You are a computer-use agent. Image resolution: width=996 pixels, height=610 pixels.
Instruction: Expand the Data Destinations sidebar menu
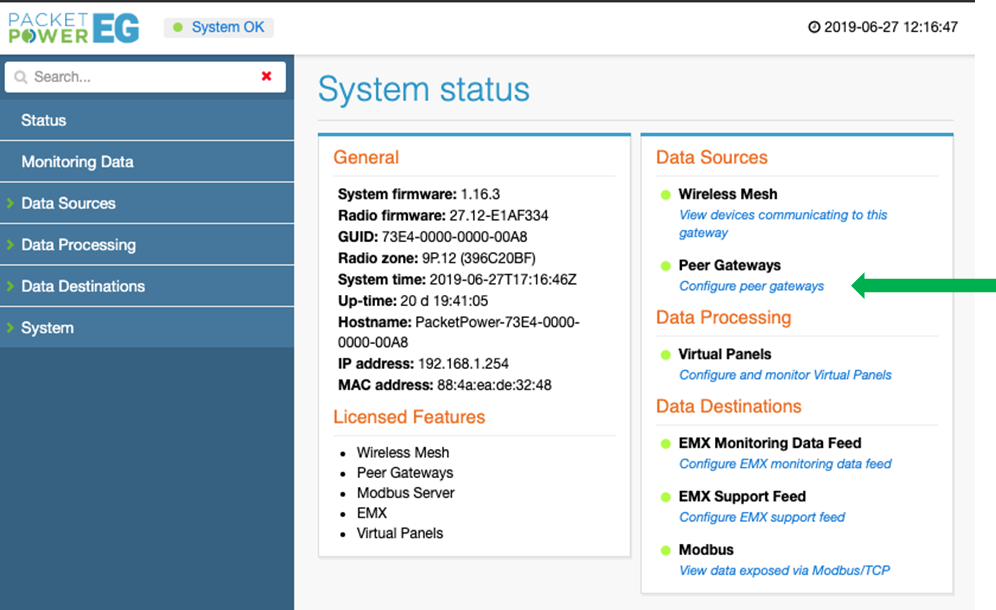coord(83,286)
